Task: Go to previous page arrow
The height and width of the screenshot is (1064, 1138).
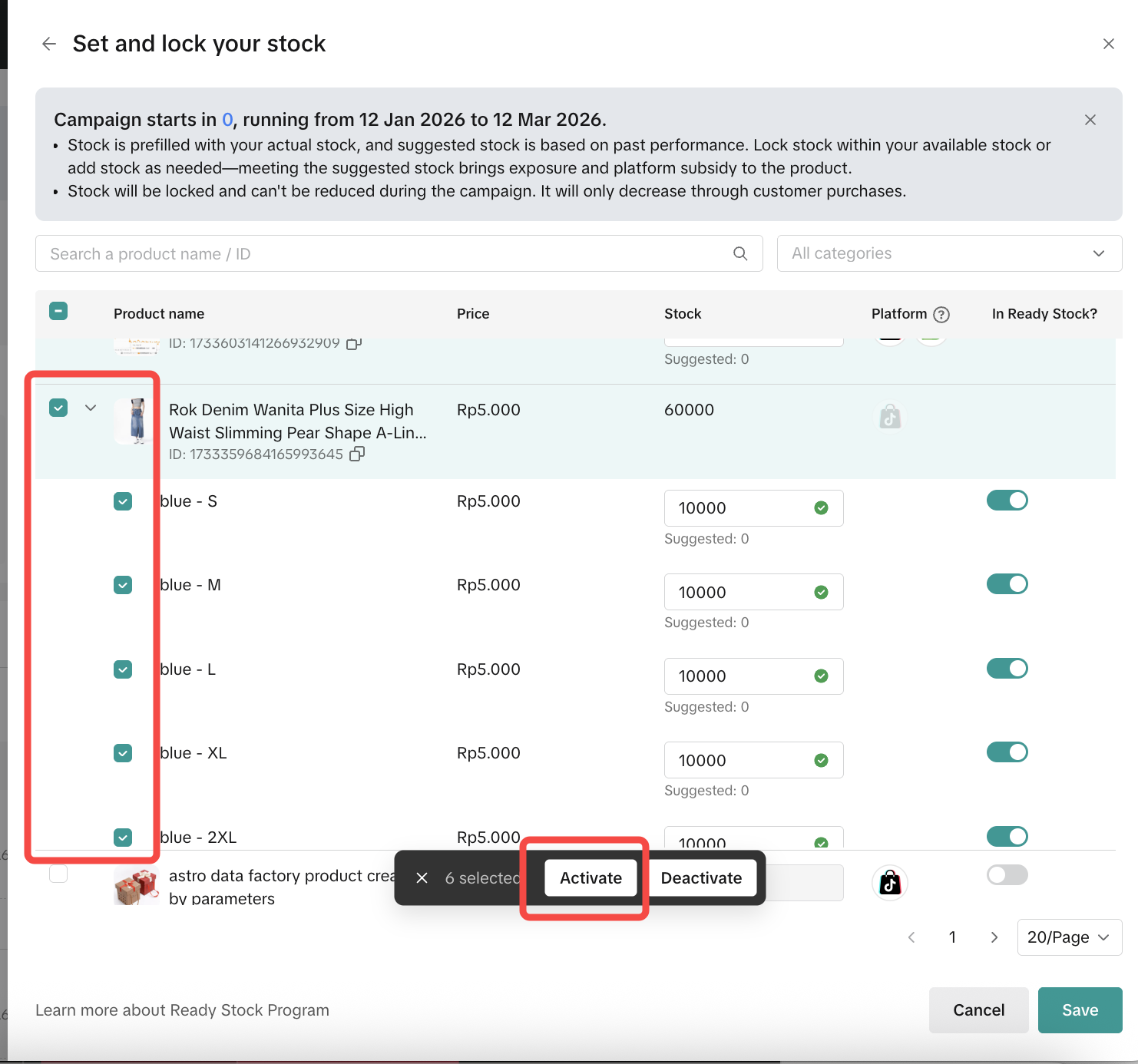Action: (911, 937)
